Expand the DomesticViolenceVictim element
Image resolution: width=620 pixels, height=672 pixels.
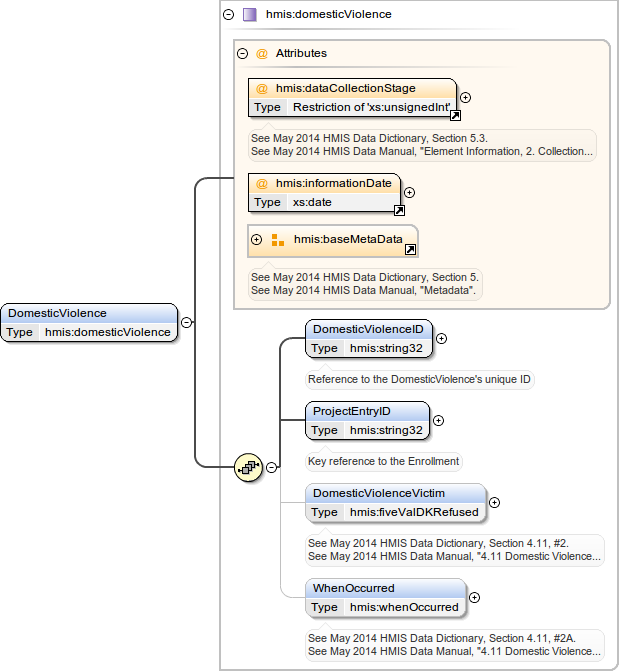(494, 502)
